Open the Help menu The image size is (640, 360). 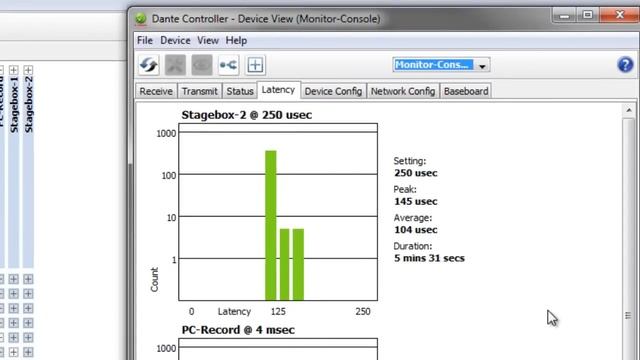pos(236,40)
